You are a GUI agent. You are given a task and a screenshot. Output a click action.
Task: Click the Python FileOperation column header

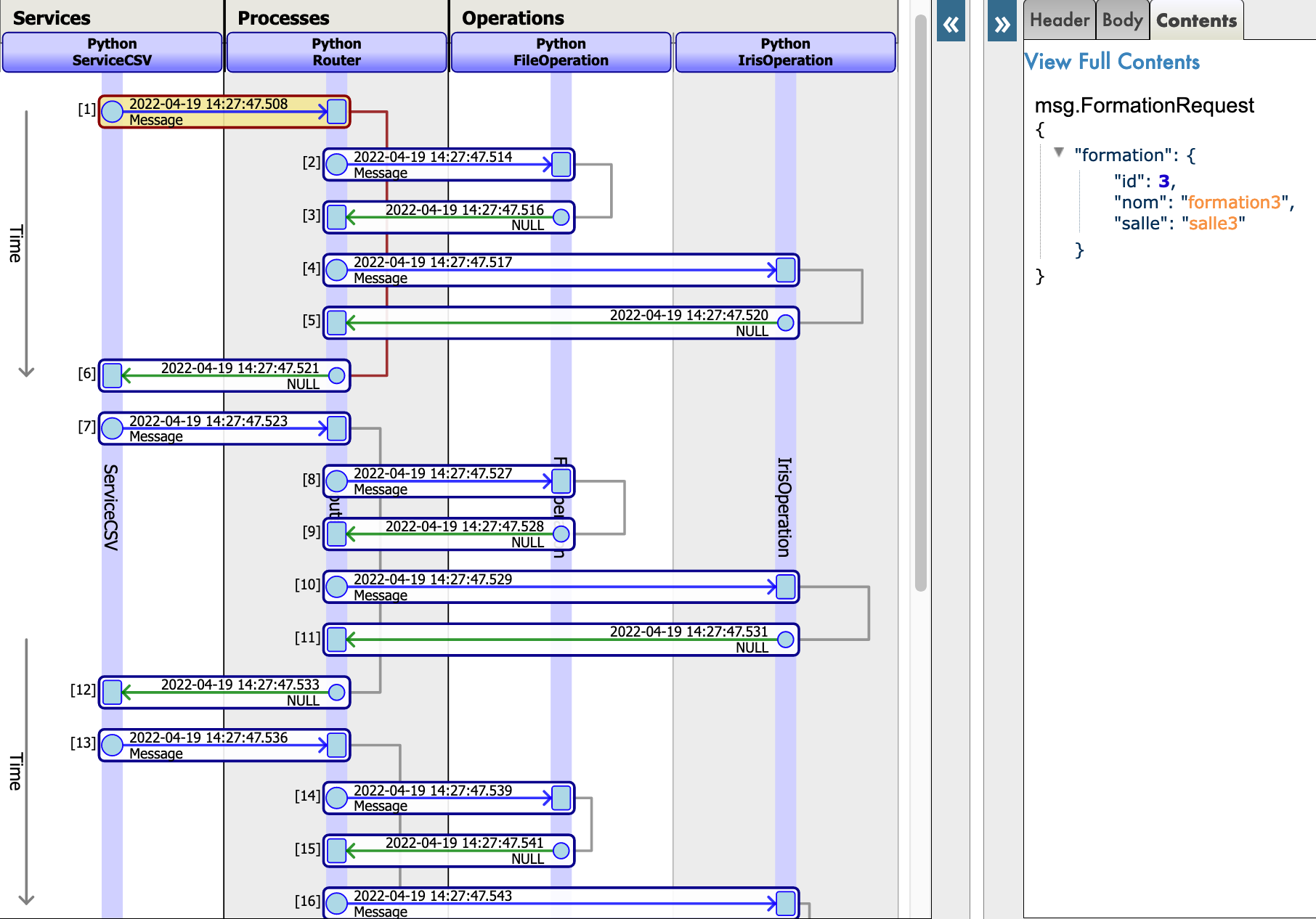click(561, 52)
